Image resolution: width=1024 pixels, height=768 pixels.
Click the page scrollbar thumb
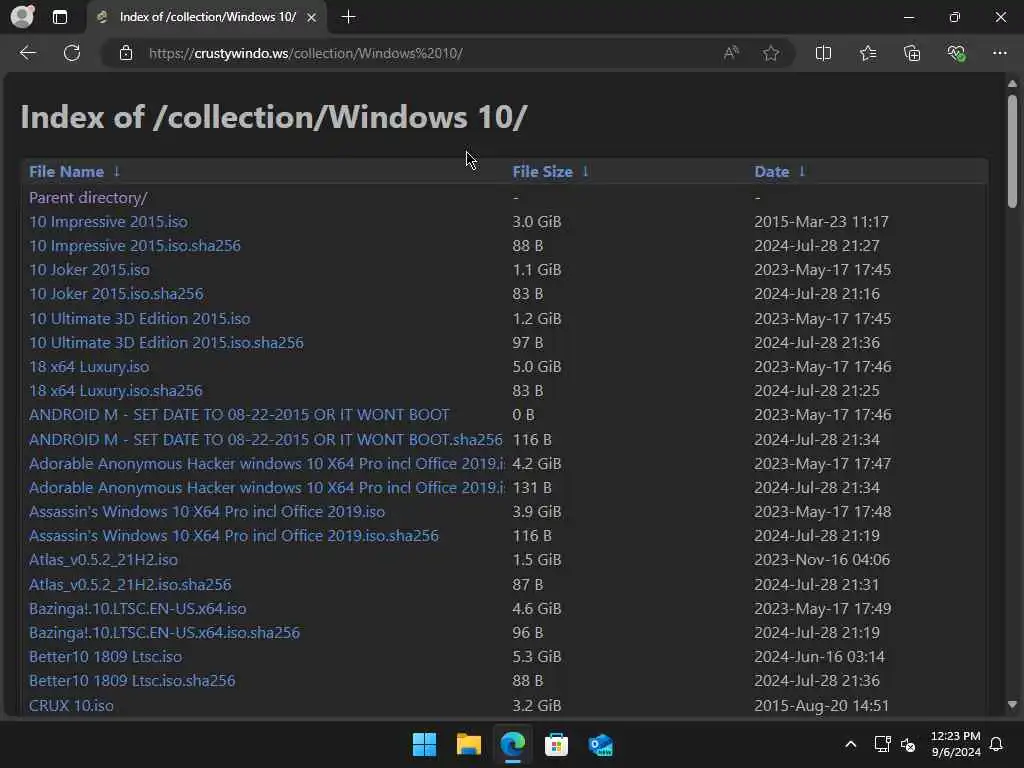pyautogui.click(x=1012, y=152)
